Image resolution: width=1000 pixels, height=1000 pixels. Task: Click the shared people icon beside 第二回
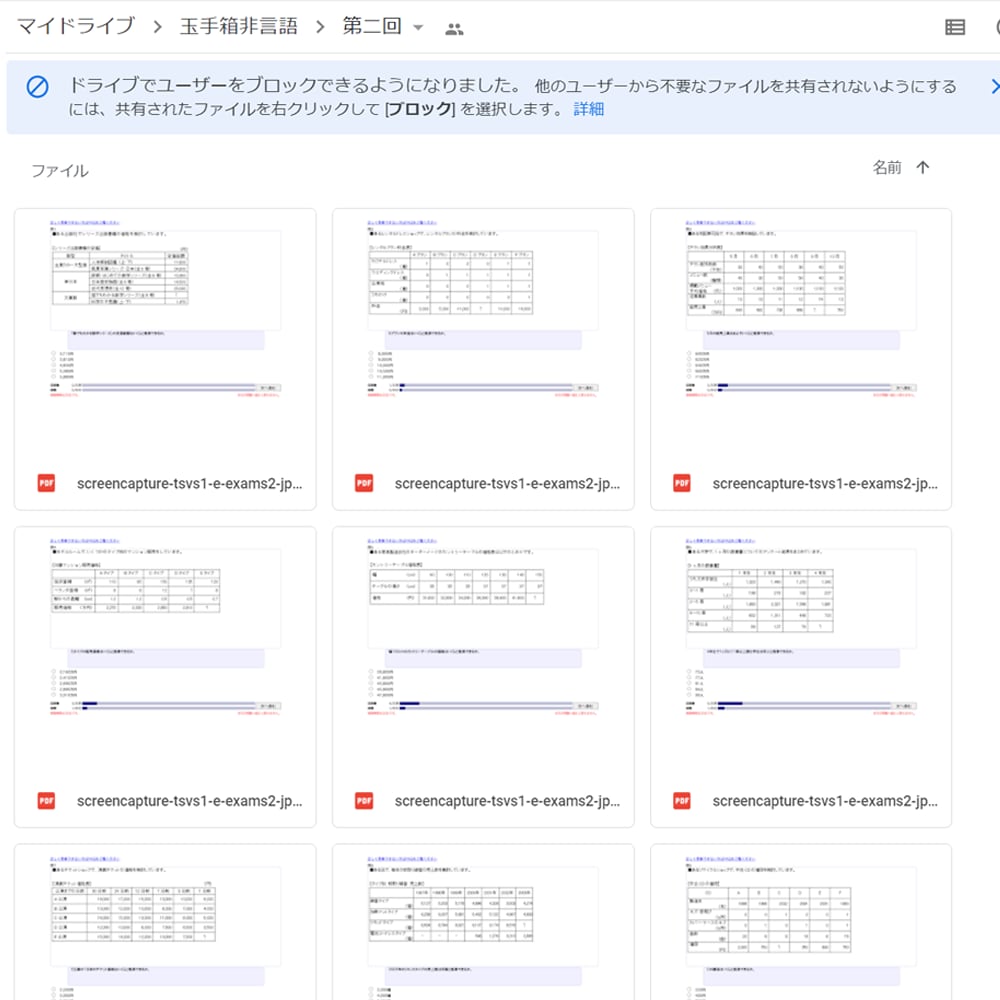click(454, 29)
